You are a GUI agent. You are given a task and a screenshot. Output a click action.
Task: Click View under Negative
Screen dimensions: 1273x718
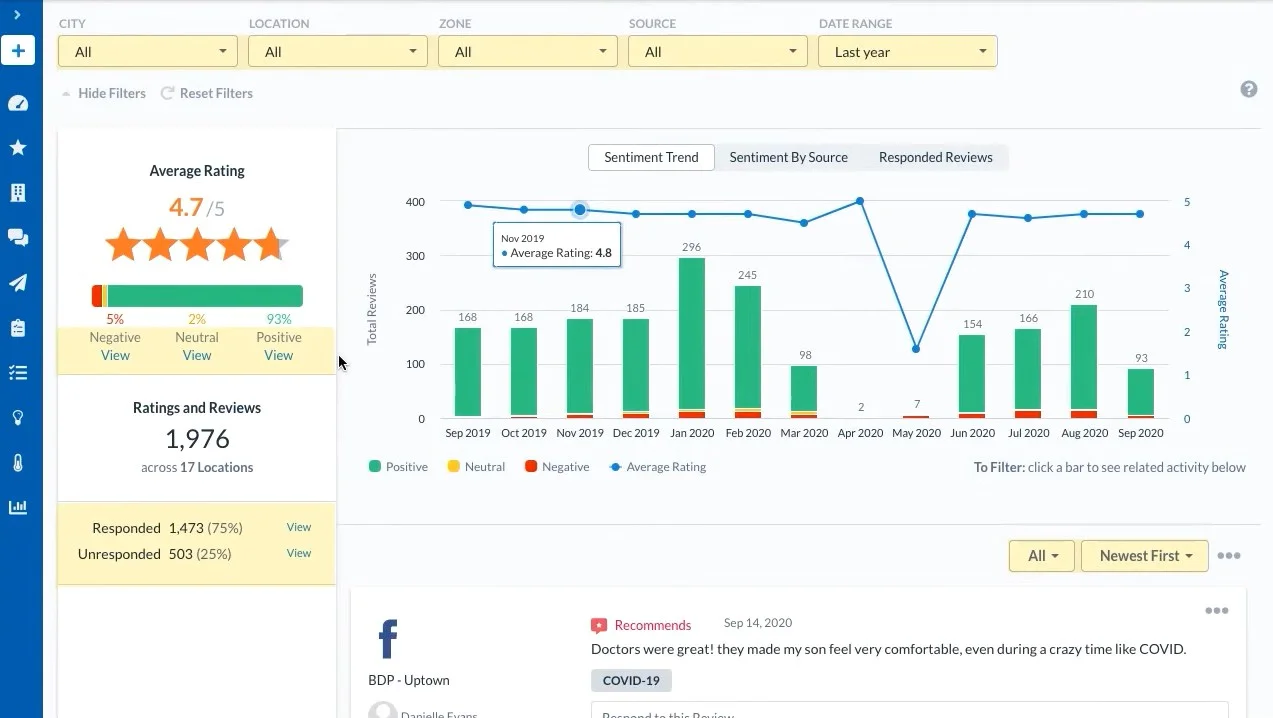[x=115, y=355]
